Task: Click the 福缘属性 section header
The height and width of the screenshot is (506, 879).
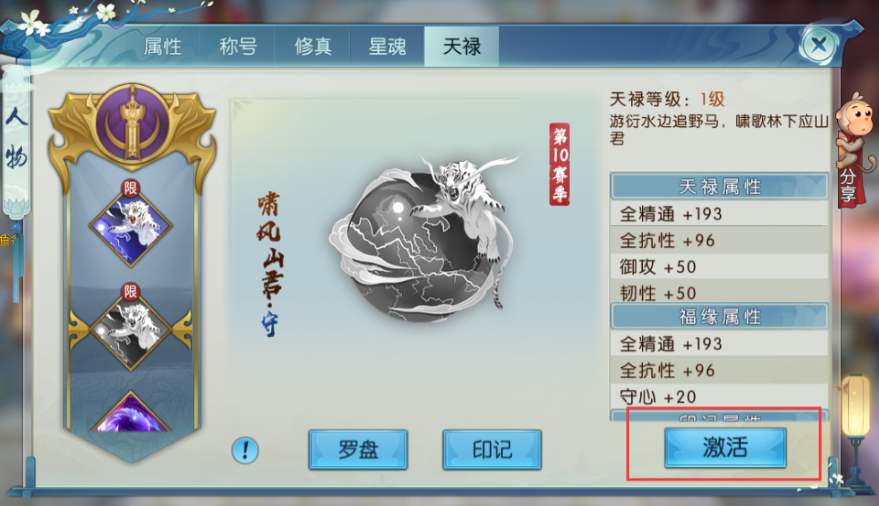Action: tap(719, 317)
